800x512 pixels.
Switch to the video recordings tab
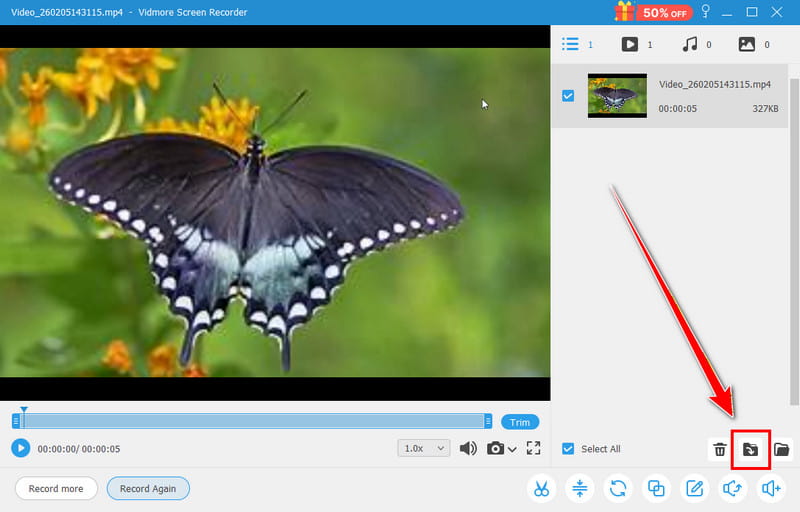[x=630, y=44]
